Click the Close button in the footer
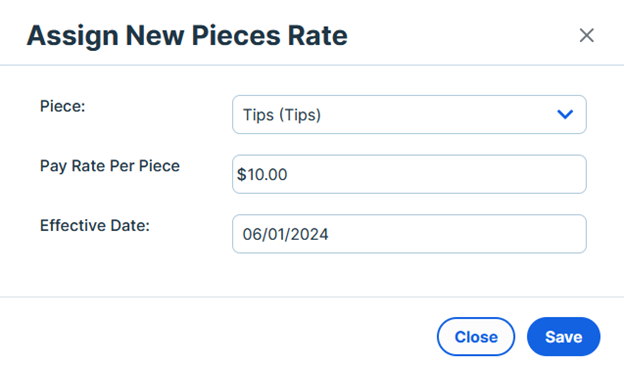This screenshot has height=365, width=624. (476, 337)
